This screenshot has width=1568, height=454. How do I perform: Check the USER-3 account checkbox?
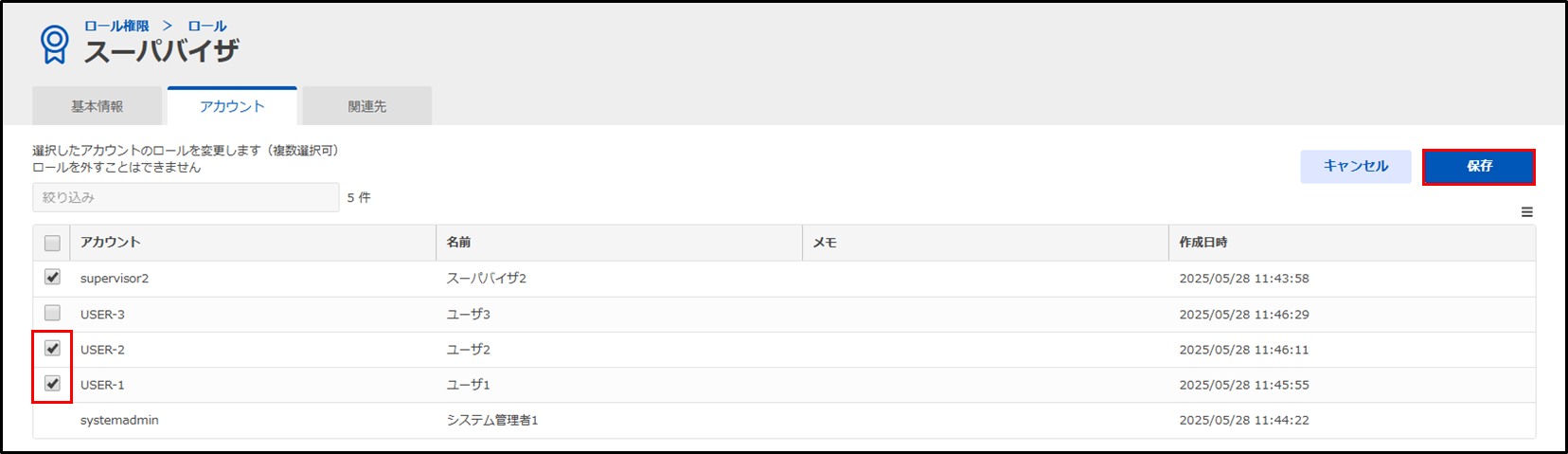[x=52, y=313]
